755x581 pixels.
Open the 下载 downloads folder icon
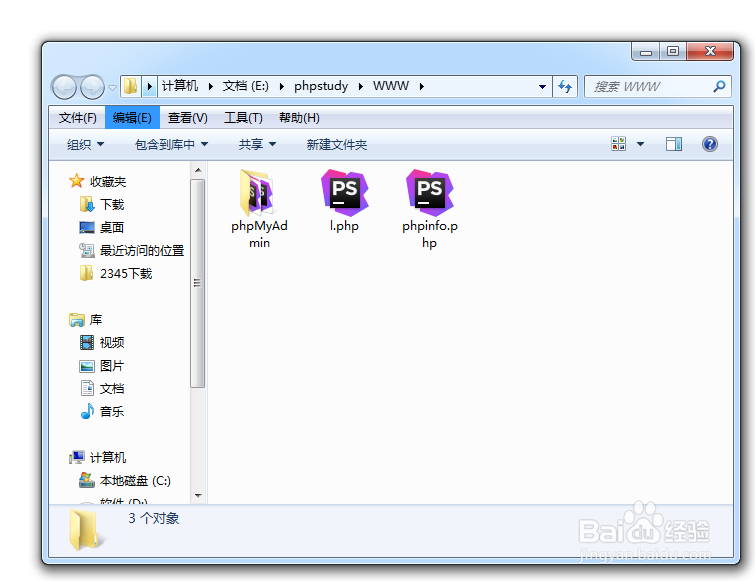tap(87, 204)
